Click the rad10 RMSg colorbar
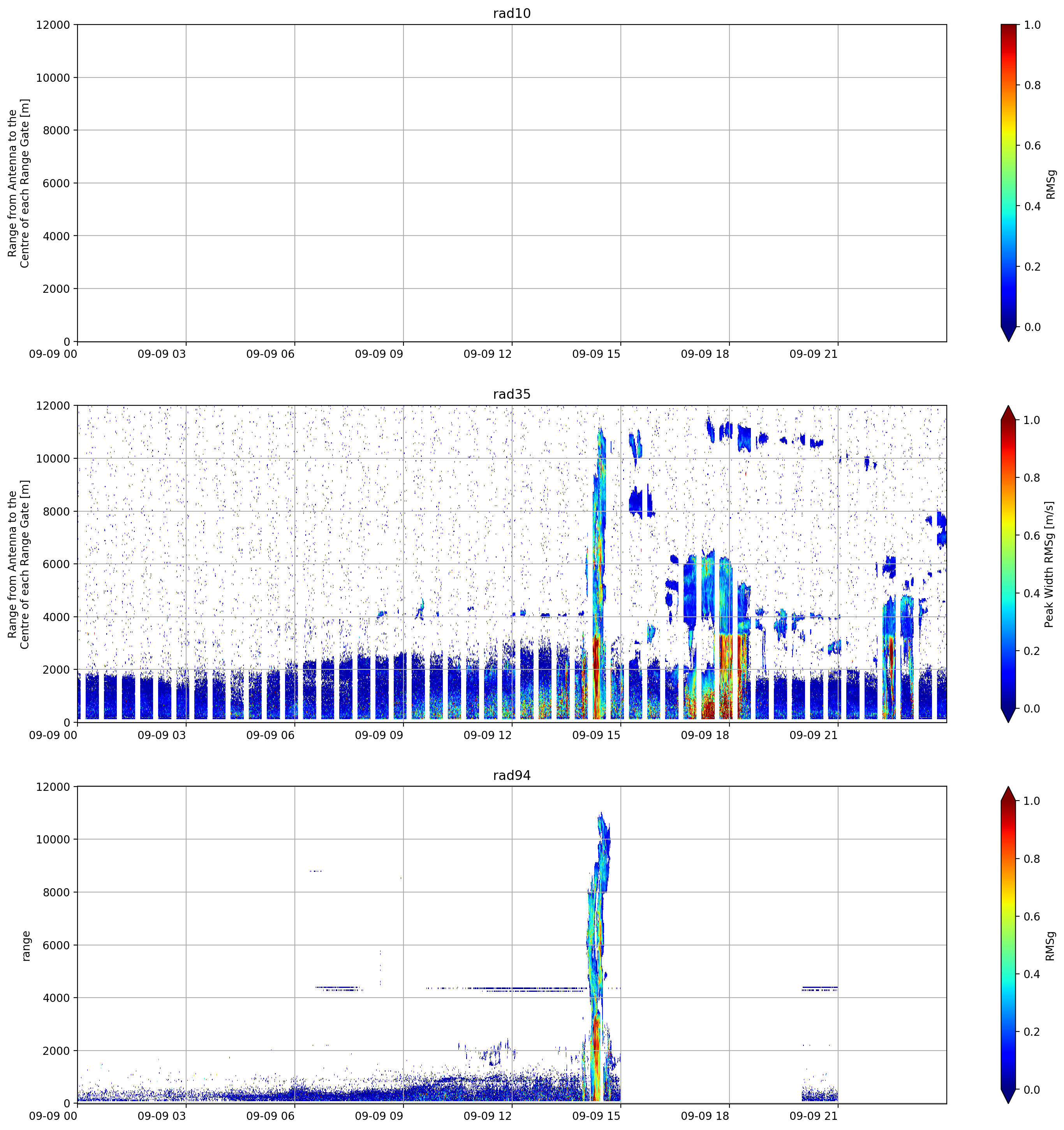The width and height of the screenshot is (1064, 1130). click(1008, 183)
